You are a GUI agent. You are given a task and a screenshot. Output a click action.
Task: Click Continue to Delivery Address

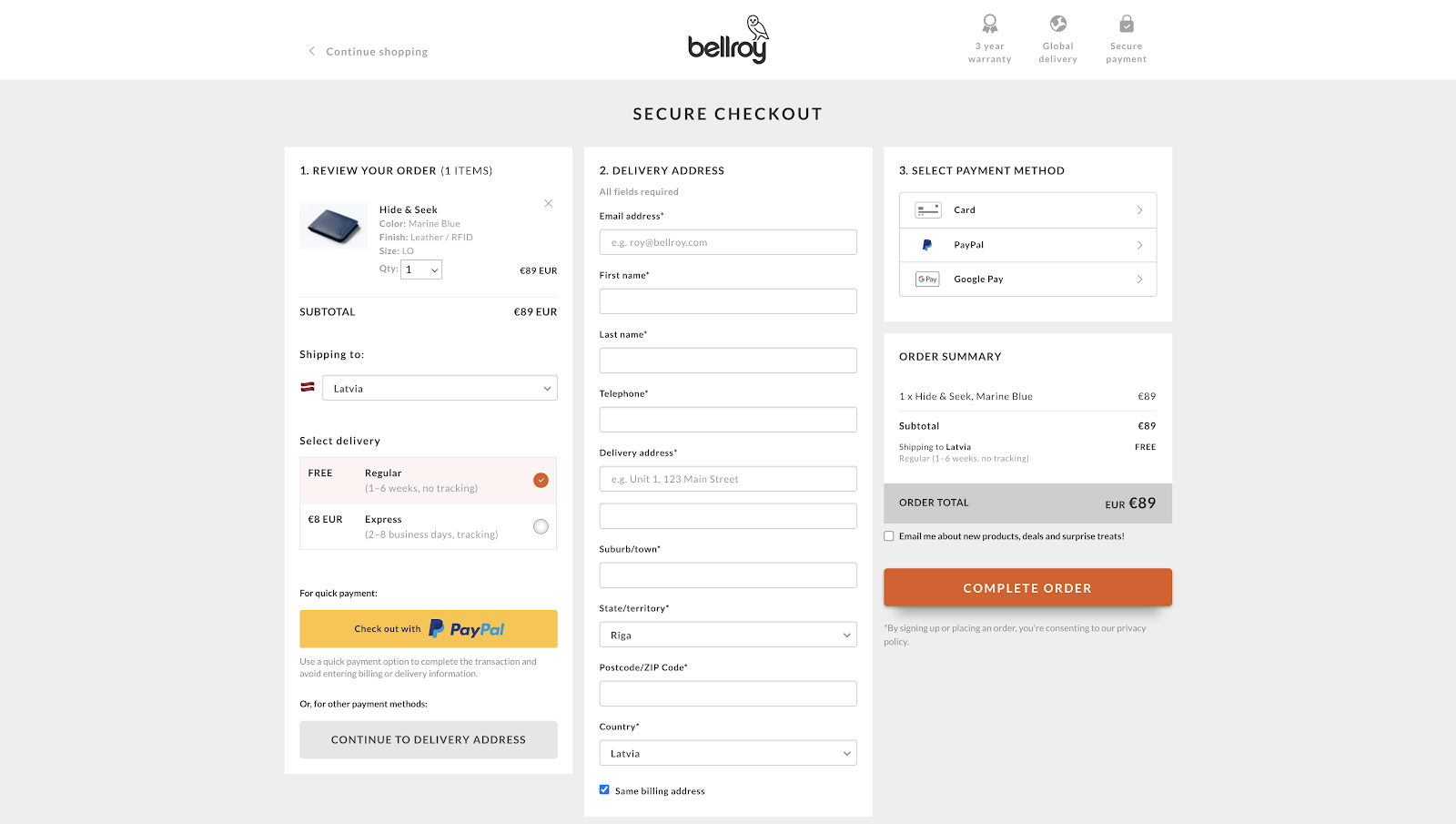428,739
